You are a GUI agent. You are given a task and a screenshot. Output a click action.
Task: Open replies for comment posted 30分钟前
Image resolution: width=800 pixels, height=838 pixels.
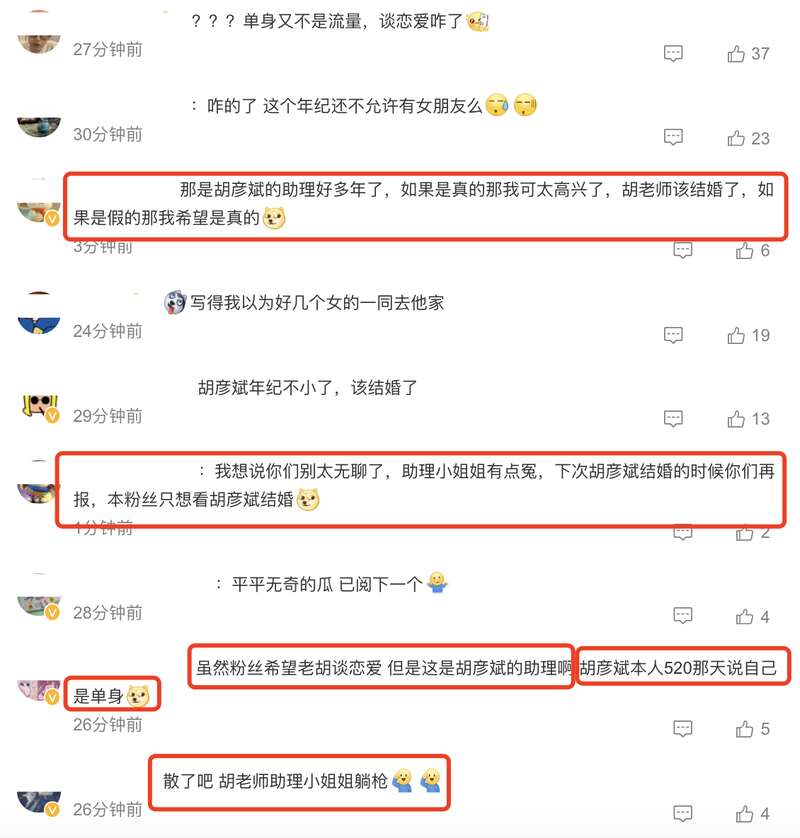pos(673,137)
